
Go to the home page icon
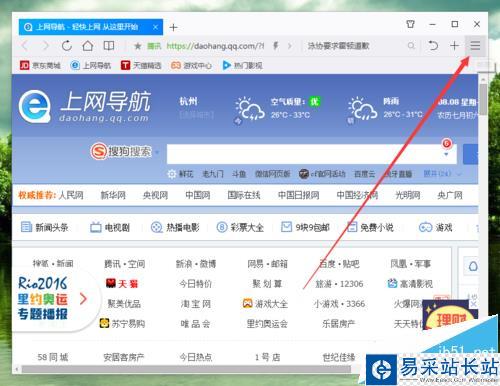[x=88, y=46]
